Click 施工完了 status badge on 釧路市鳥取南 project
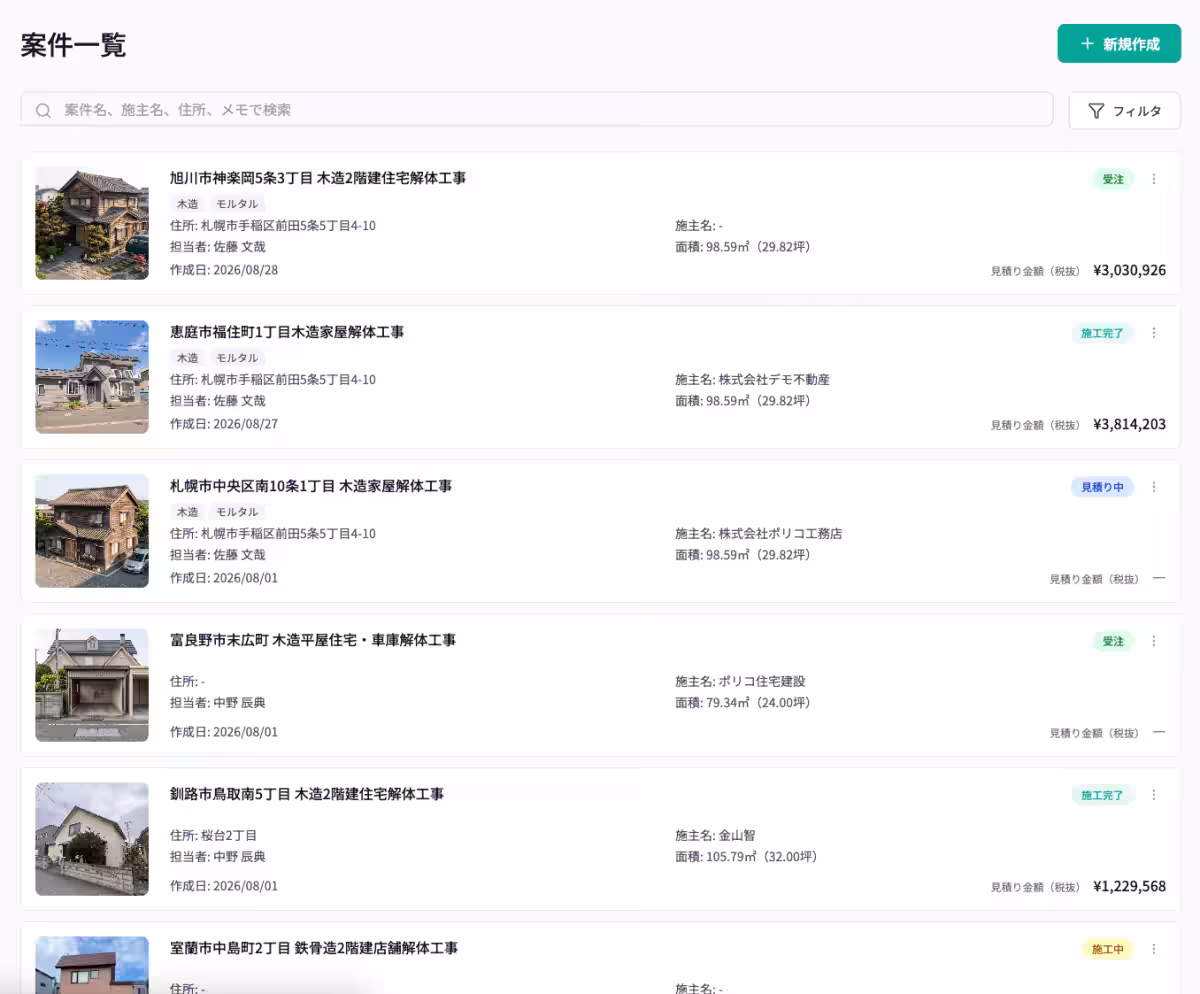The image size is (1200, 994). coord(1103,796)
